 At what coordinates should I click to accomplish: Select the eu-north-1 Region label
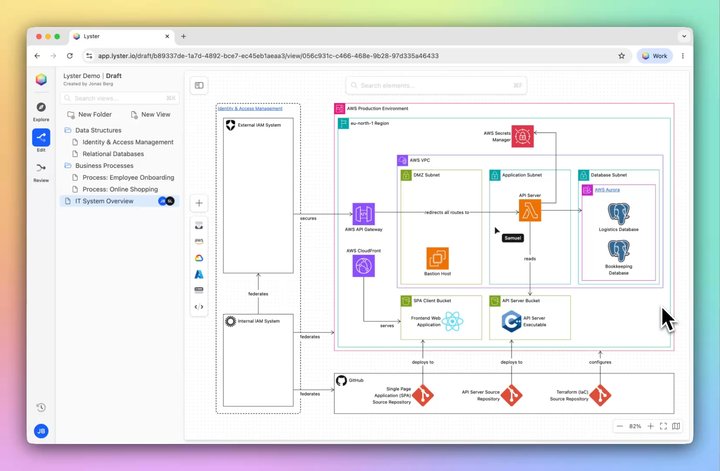click(x=370, y=123)
